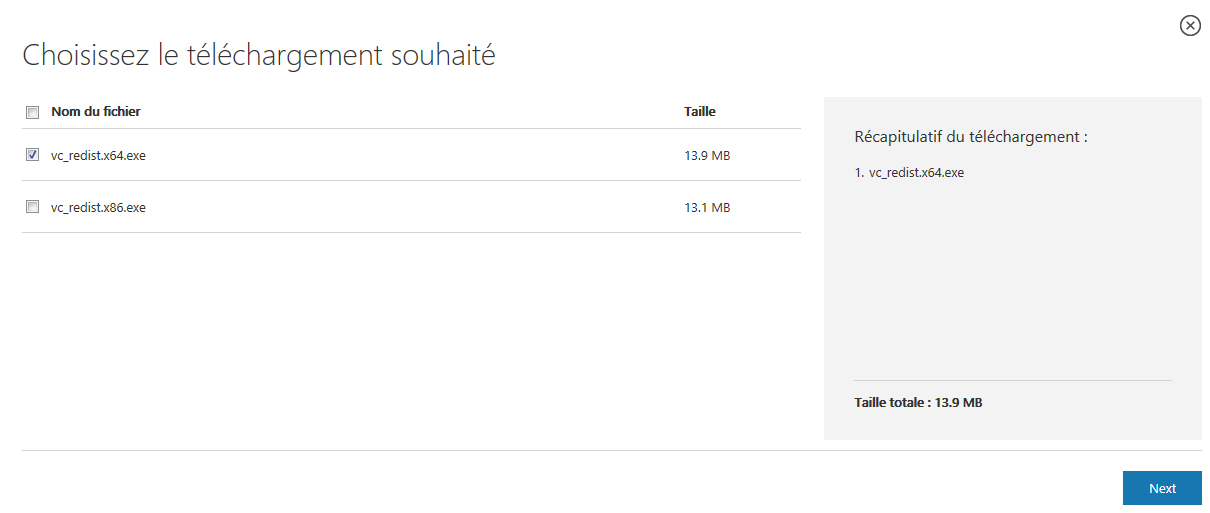Select the vc_redist.x86.exe file name in list

click(98, 207)
